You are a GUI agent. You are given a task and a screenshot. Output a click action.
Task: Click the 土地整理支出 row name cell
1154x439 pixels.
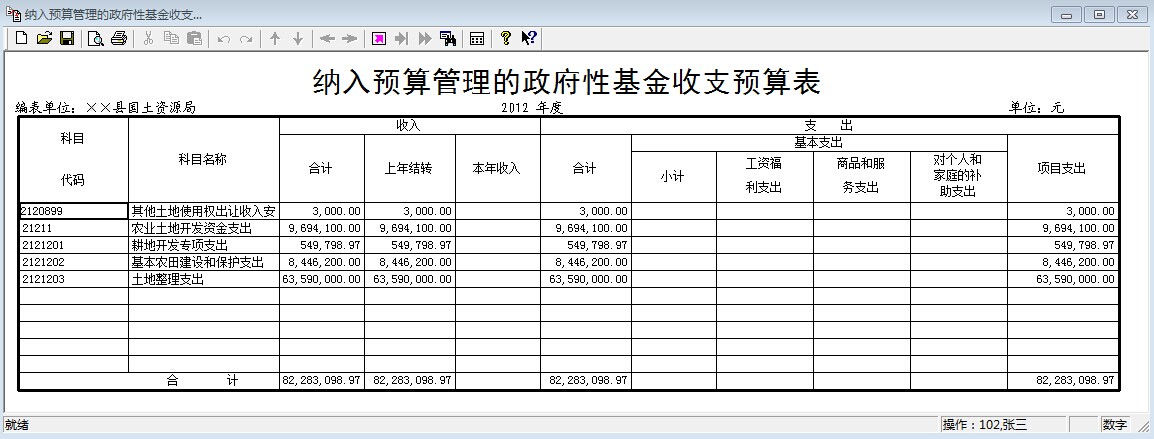coord(204,280)
